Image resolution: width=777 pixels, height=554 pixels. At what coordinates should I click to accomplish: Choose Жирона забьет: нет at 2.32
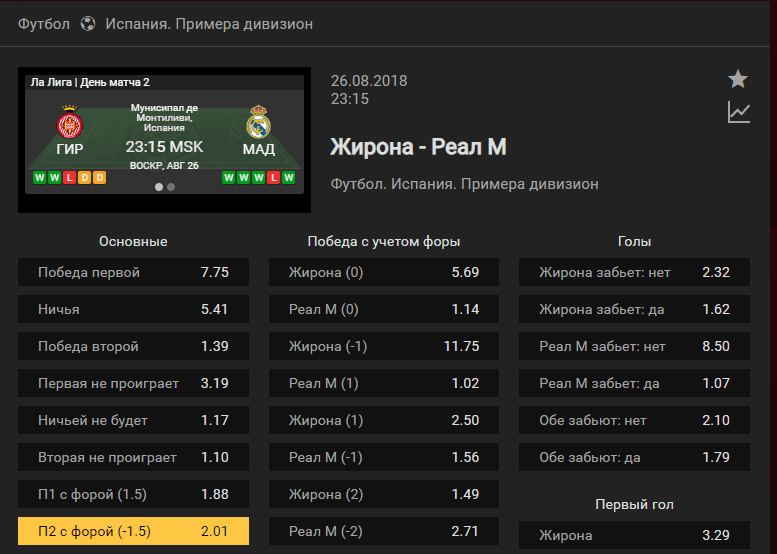click(x=634, y=272)
